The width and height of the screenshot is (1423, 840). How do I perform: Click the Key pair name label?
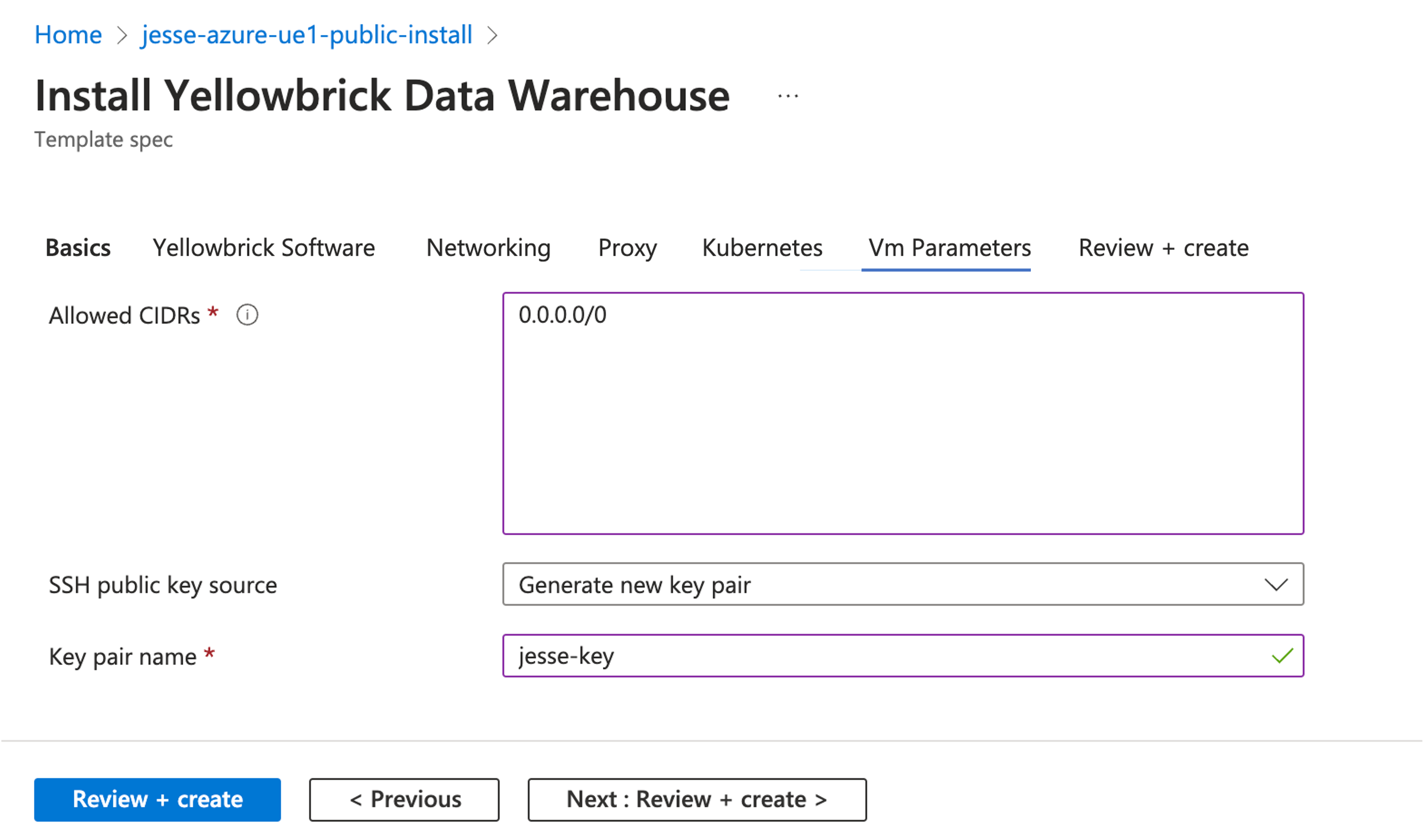[122, 657]
